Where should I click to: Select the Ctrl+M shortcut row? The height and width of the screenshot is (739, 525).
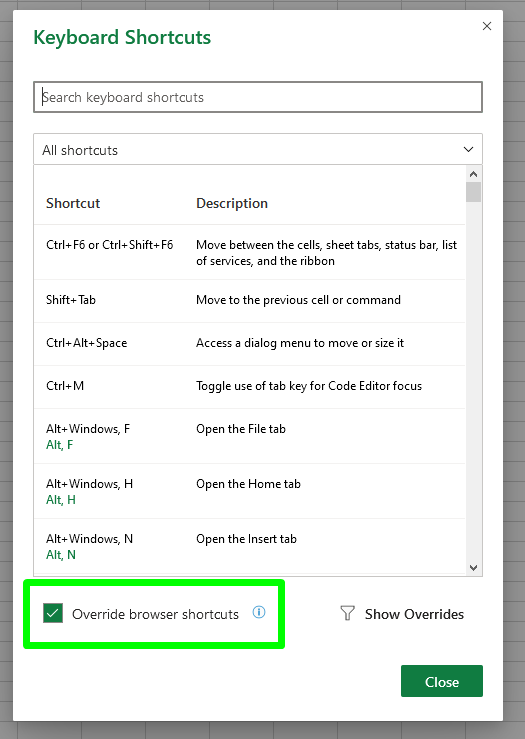coord(249,386)
